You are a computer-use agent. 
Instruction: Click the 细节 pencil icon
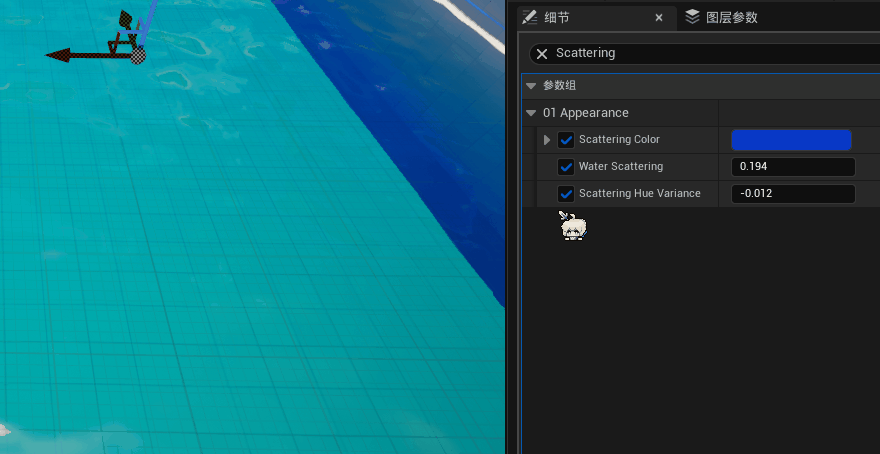coord(529,17)
